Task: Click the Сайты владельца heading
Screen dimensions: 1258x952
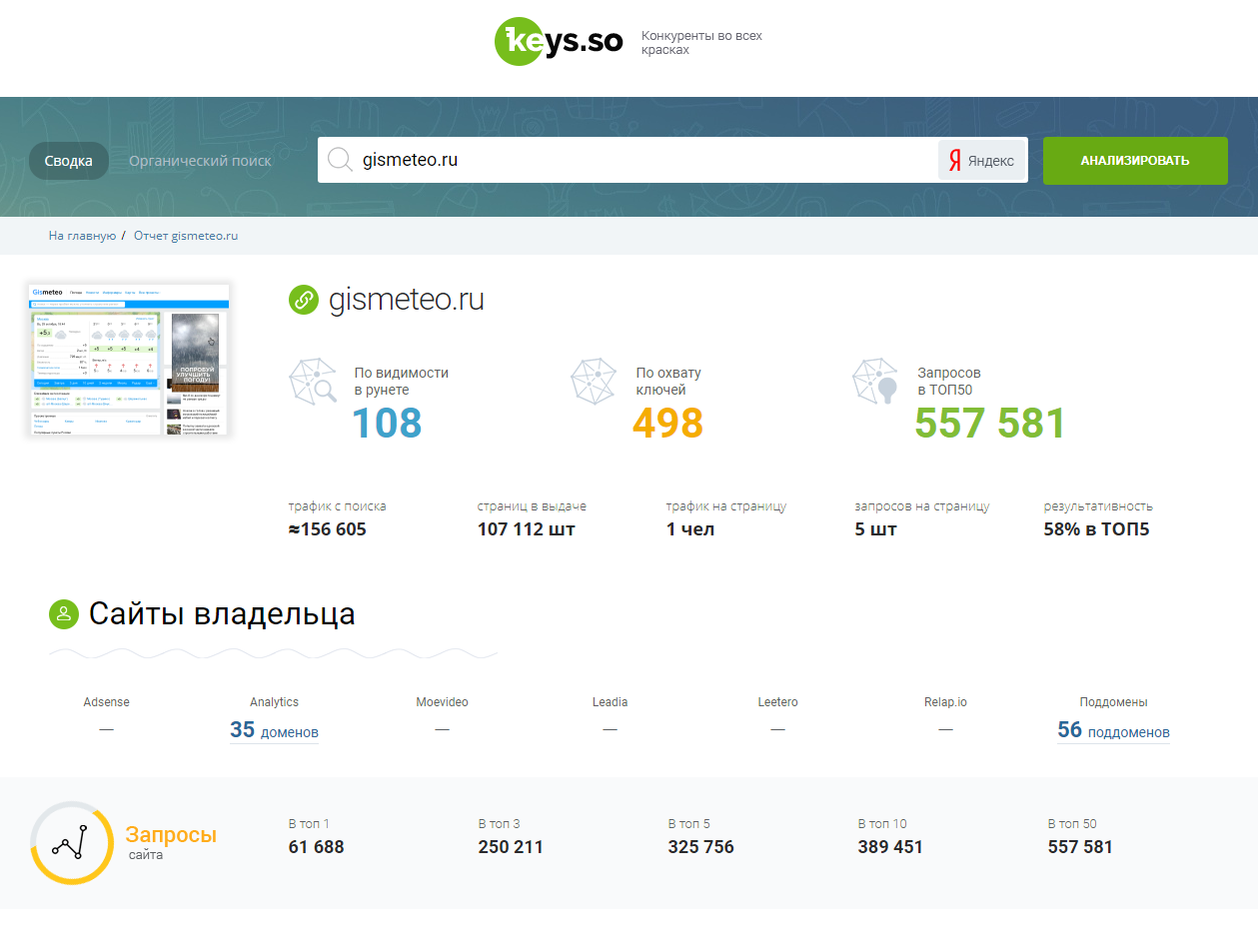Action: (x=222, y=613)
